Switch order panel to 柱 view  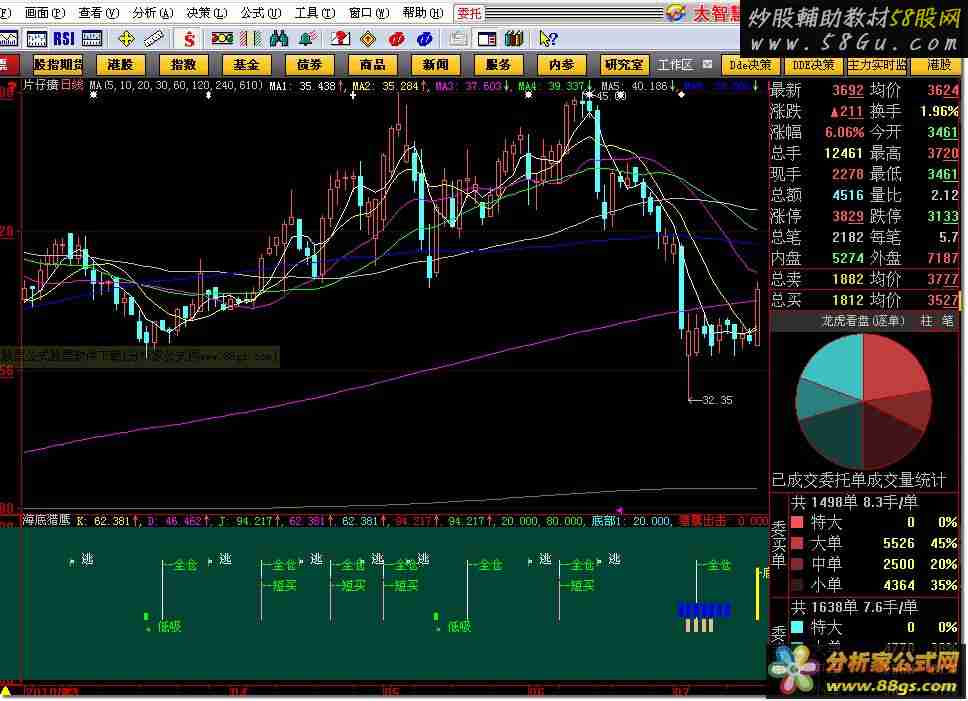coord(925,321)
